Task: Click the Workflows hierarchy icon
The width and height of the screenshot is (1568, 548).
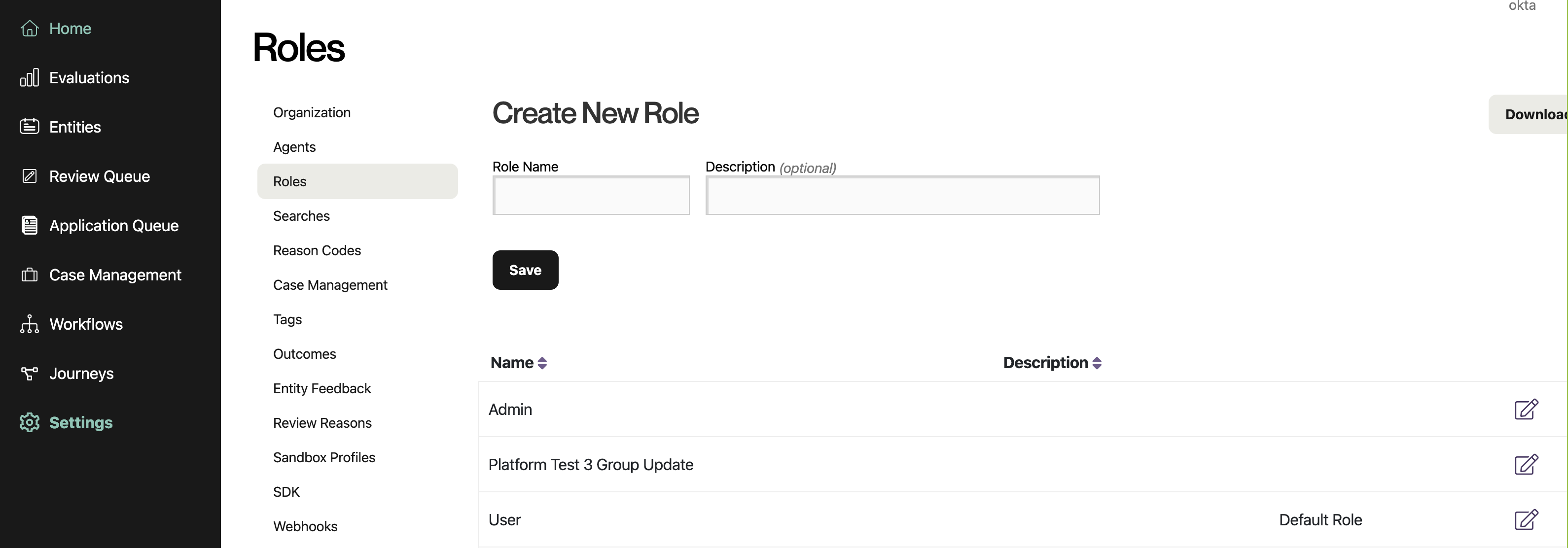Action: pyautogui.click(x=29, y=324)
